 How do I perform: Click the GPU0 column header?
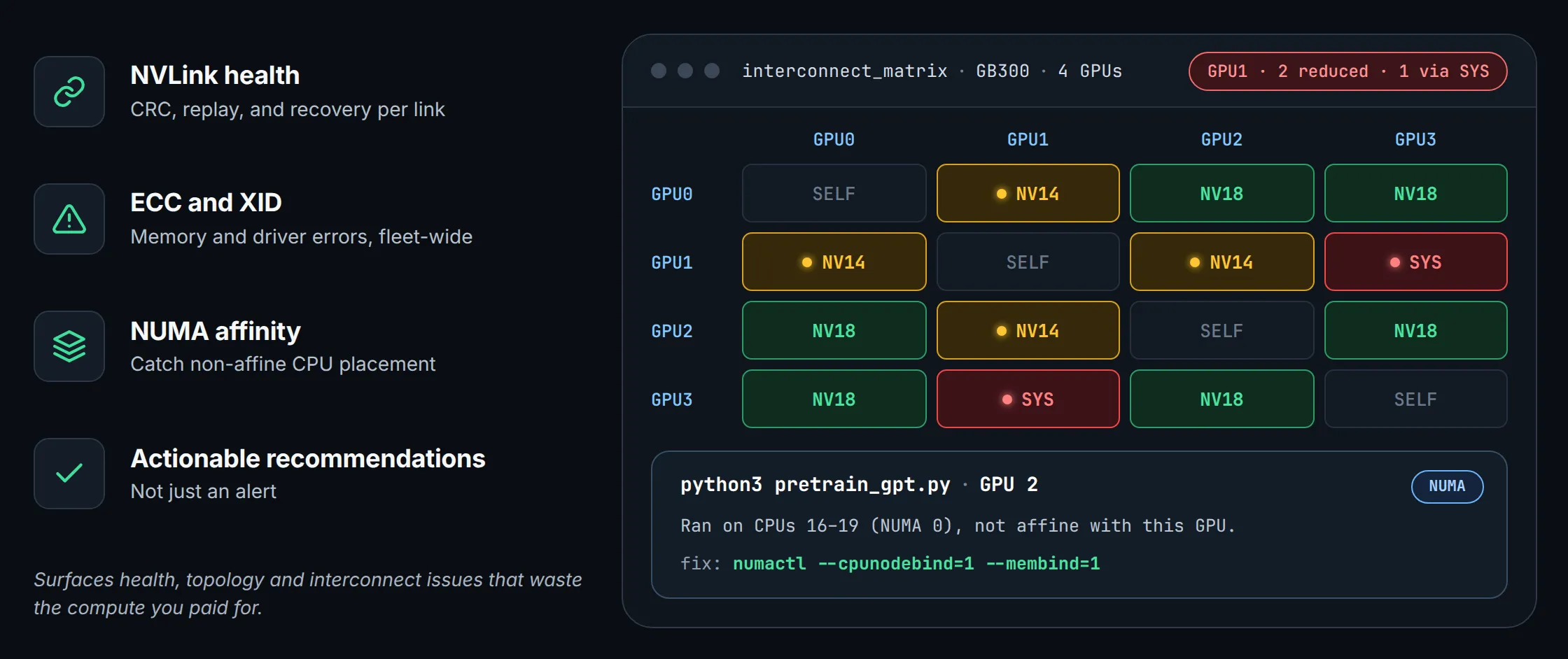click(x=834, y=139)
